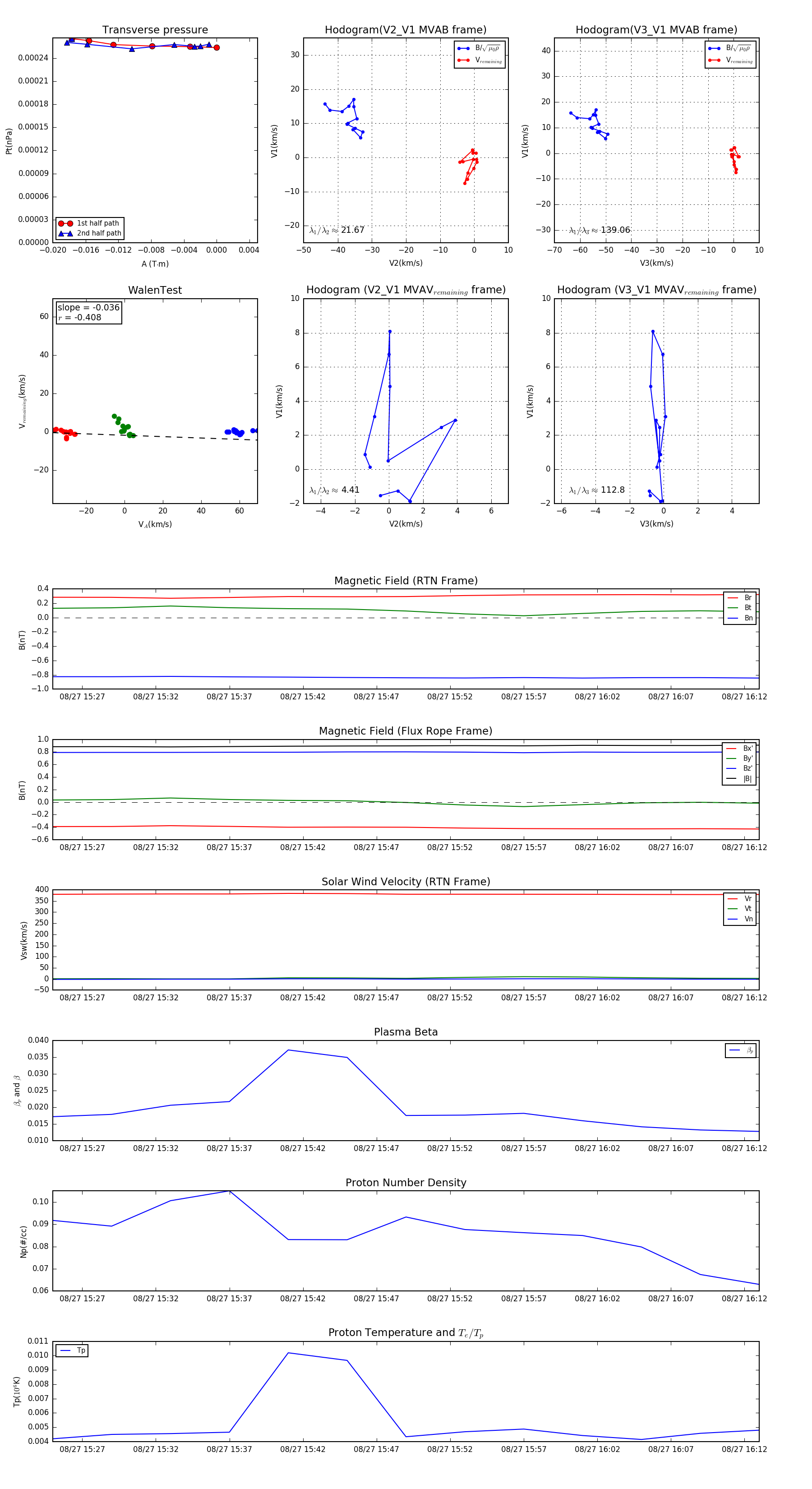812x1489 pixels.
Task: Click the "2nd half path" legend entry
Action: pyautogui.click(x=90, y=234)
